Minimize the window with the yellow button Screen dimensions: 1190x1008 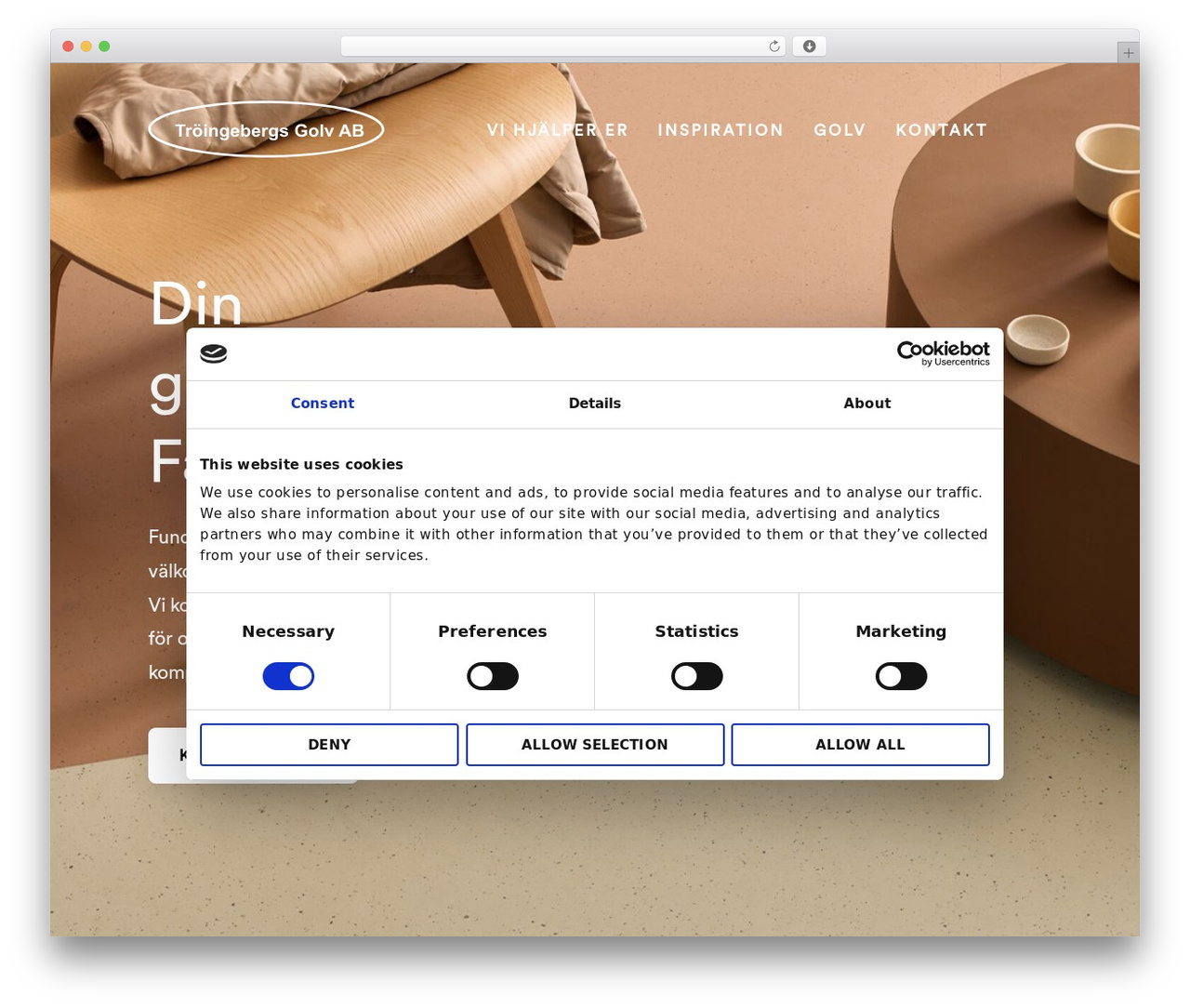pyautogui.click(x=86, y=46)
